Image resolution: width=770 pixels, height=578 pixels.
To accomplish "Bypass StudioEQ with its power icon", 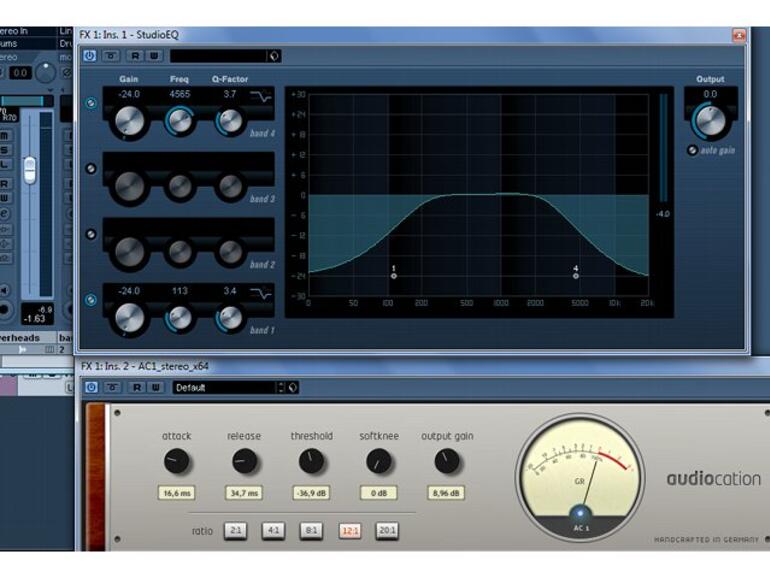I will [89, 55].
